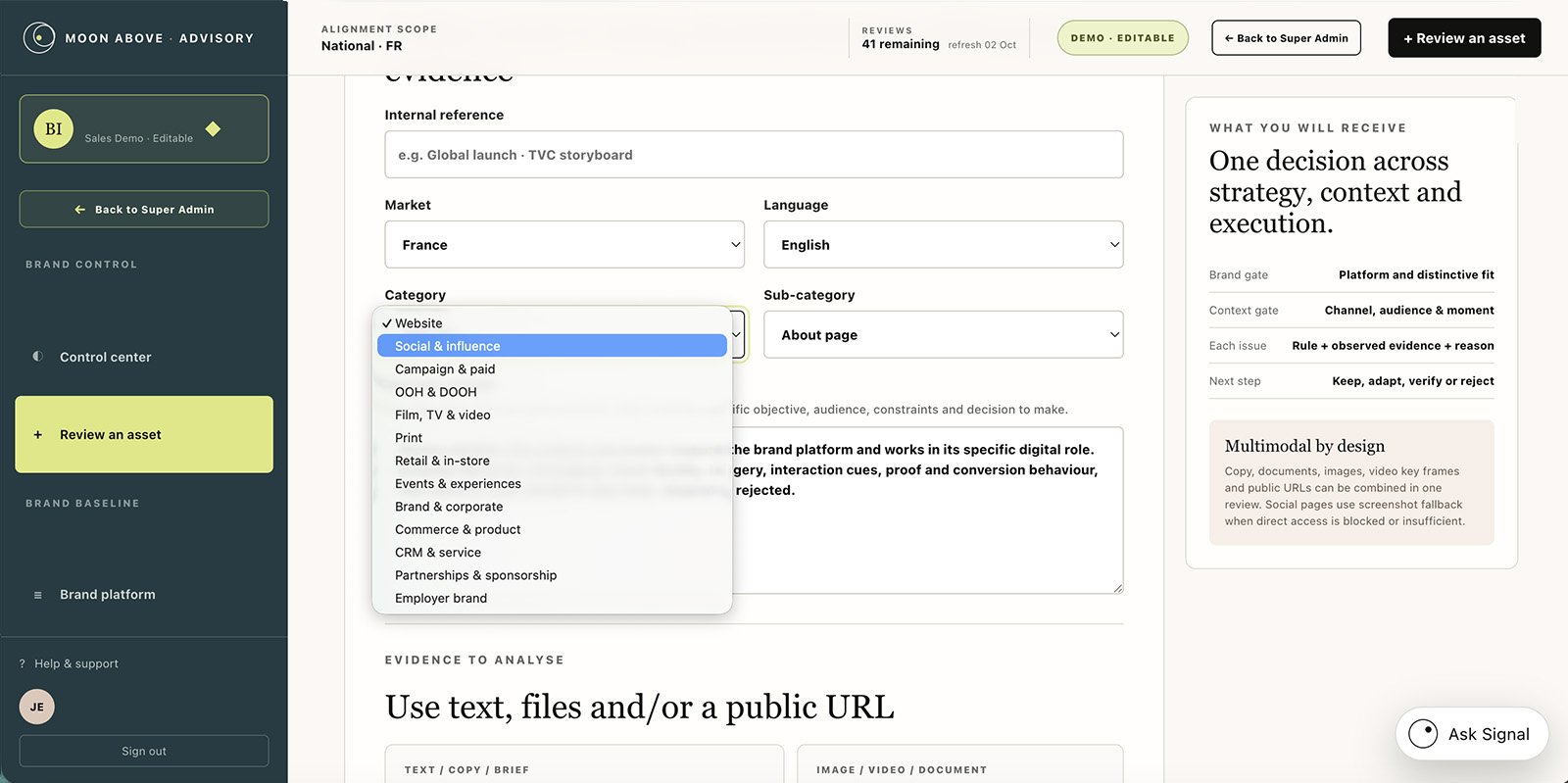Open Ask Signal assistant
1568x783 pixels.
point(1472,734)
